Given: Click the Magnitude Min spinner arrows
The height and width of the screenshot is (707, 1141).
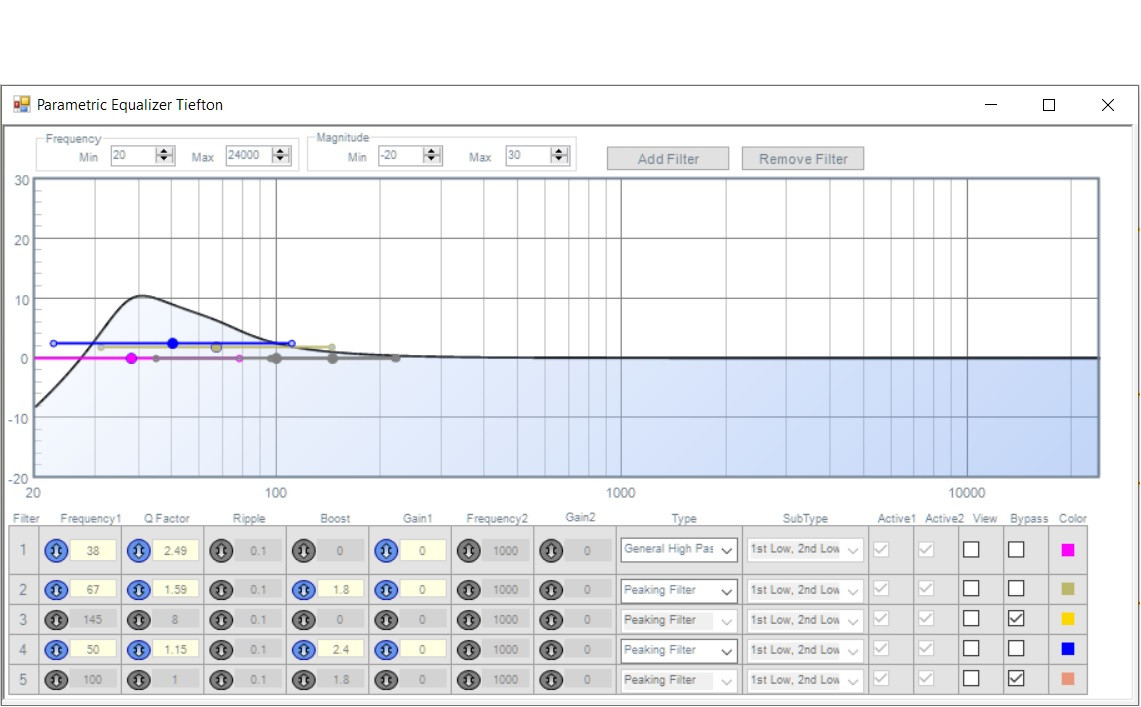Looking at the screenshot, I should pos(433,156).
